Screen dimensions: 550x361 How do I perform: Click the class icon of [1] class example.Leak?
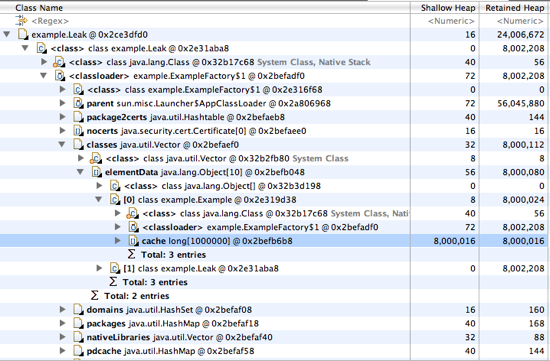114,268
